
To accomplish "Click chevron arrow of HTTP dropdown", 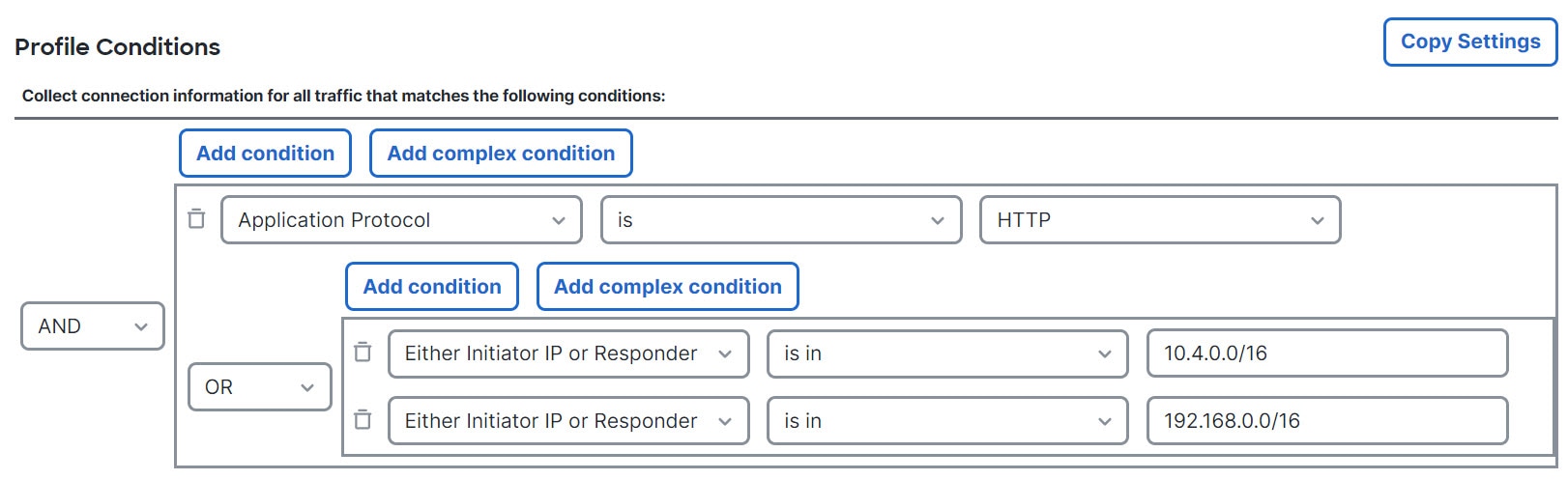I will pos(1317,221).
